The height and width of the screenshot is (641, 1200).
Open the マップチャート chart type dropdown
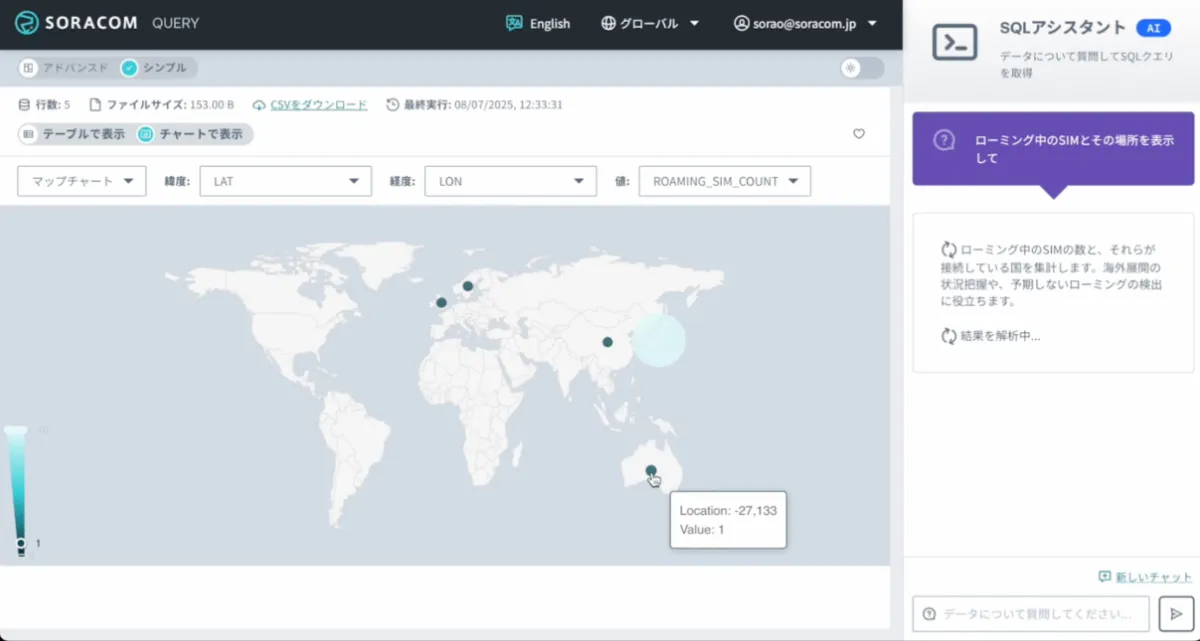click(81, 181)
